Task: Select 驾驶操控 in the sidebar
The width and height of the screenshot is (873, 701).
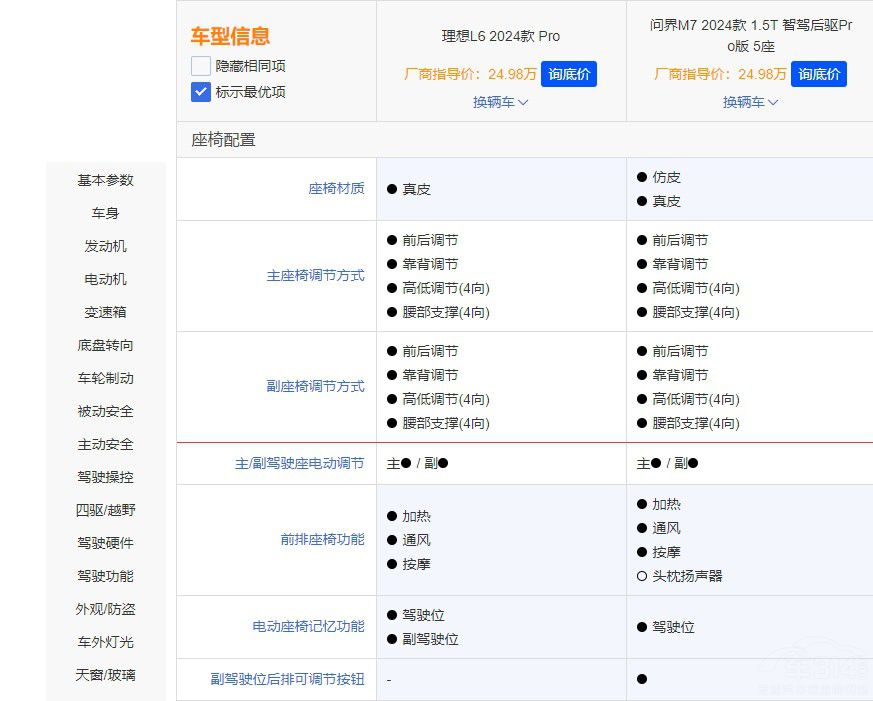Action: (105, 477)
